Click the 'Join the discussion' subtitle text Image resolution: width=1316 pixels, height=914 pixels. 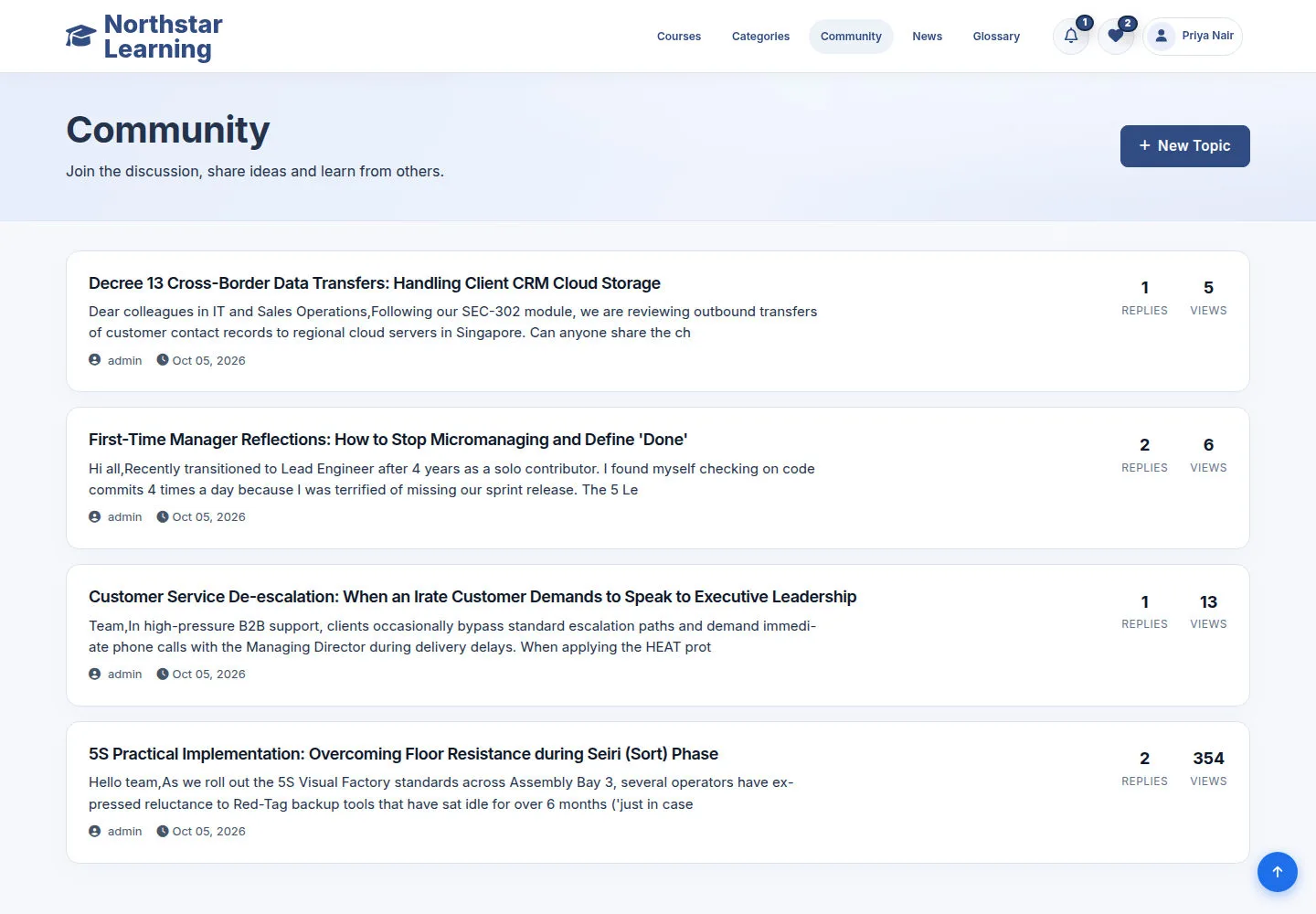click(255, 171)
